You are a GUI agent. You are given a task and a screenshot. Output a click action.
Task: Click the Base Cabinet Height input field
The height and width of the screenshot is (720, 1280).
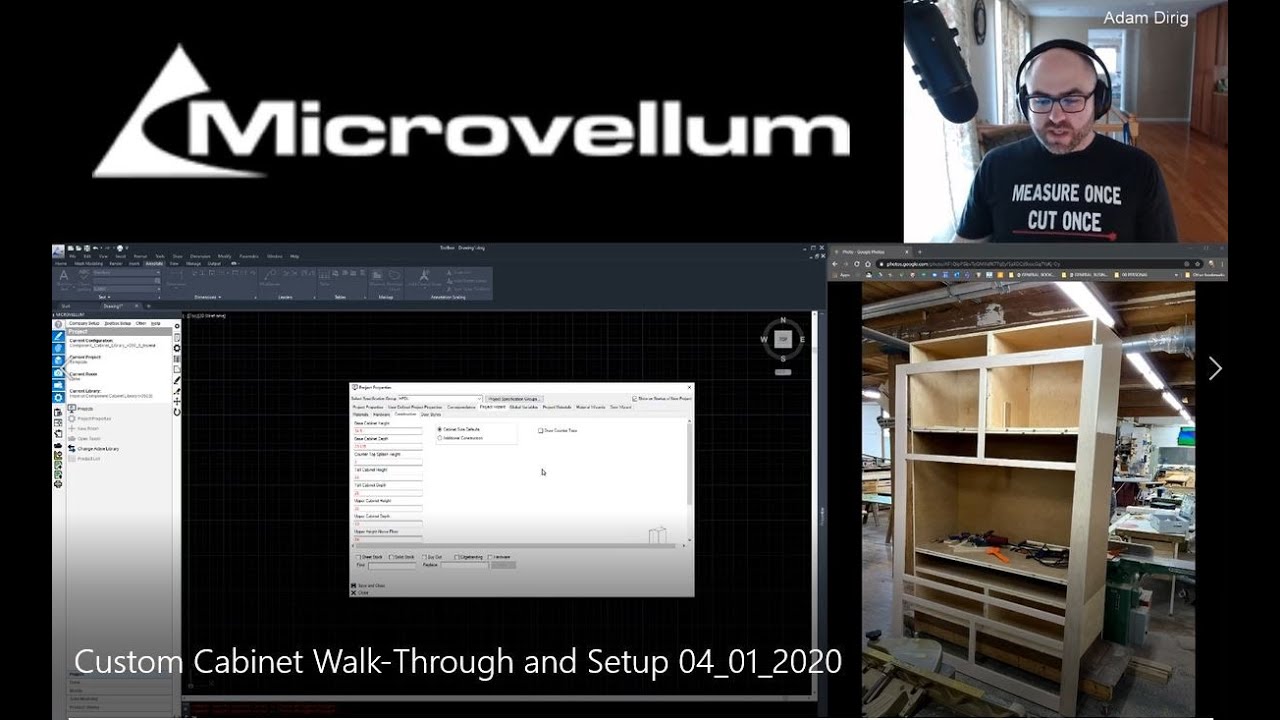pyautogui.click(x=388, y=431)
